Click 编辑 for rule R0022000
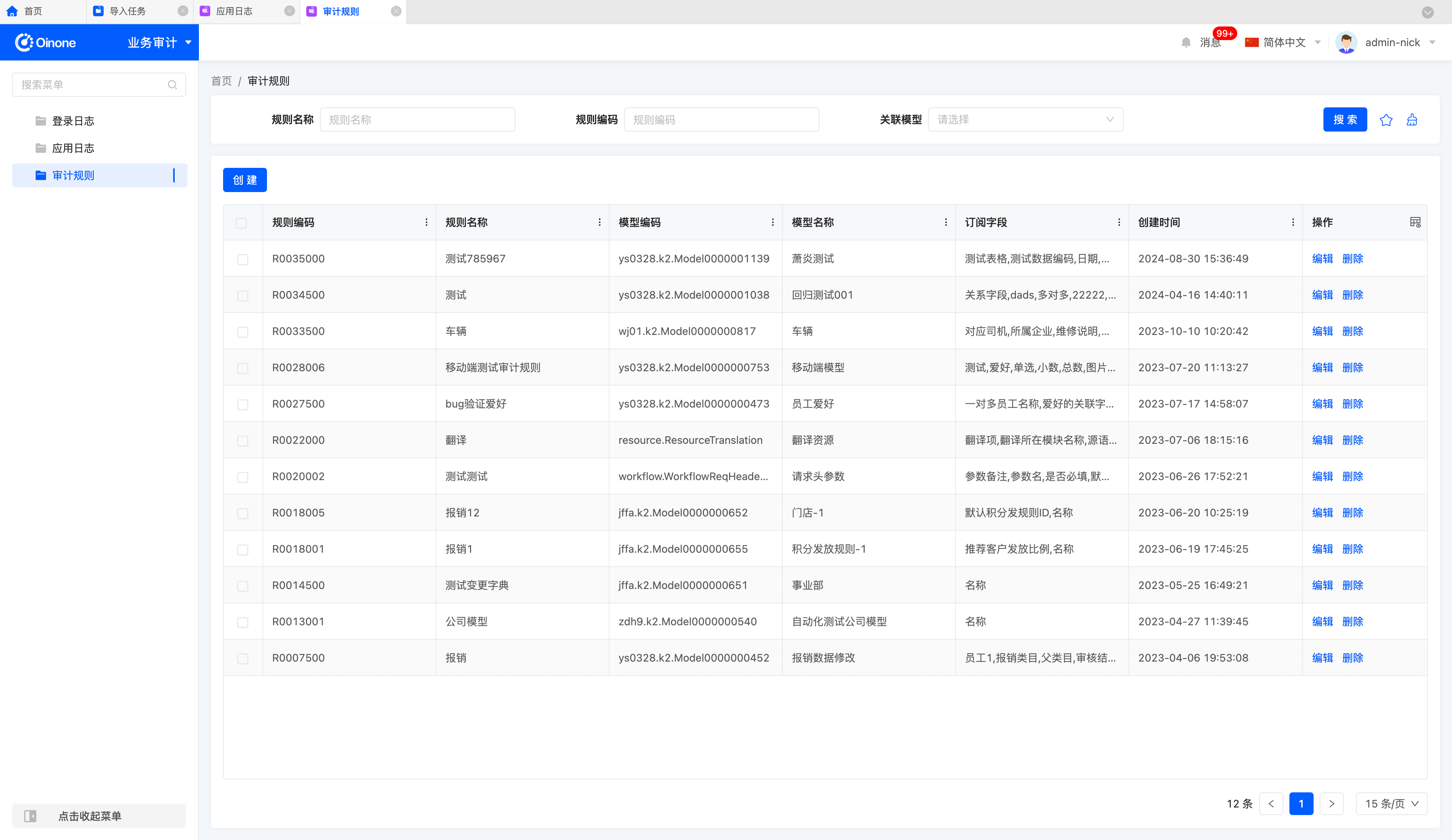This screenshot has width=1452, height=840. coord(1322,440)
